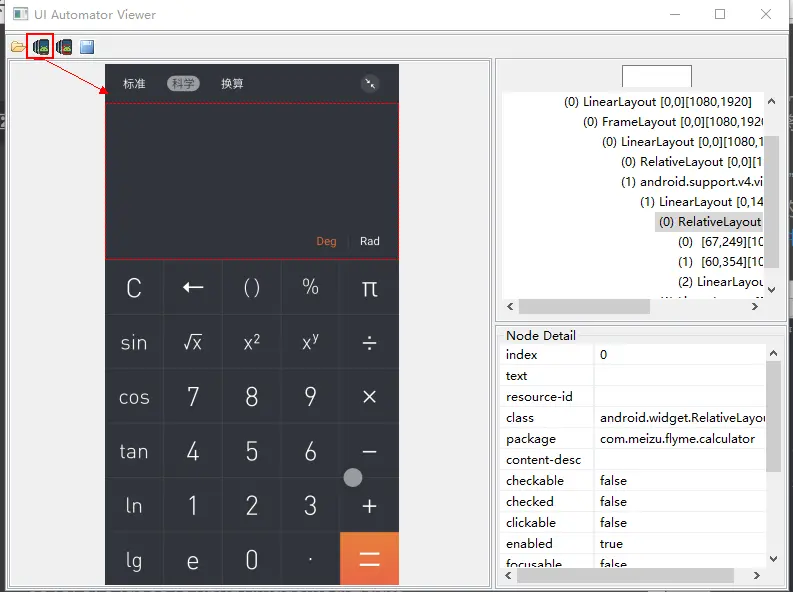
Task: Open a saved screenshot with the folder icon
Action: click(x=18, y=47)
